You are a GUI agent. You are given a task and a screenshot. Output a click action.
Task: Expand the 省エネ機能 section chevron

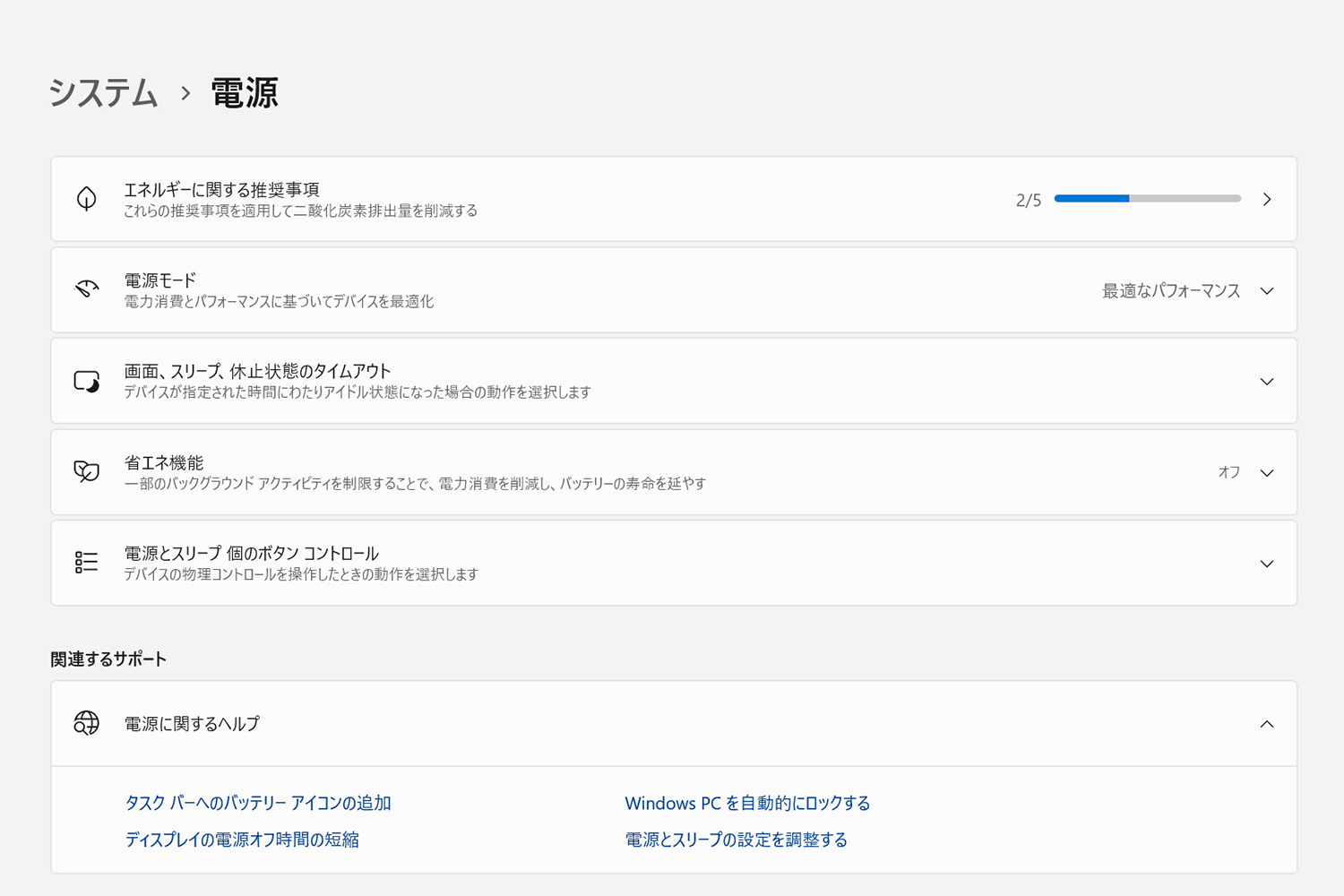(1266, 473)
